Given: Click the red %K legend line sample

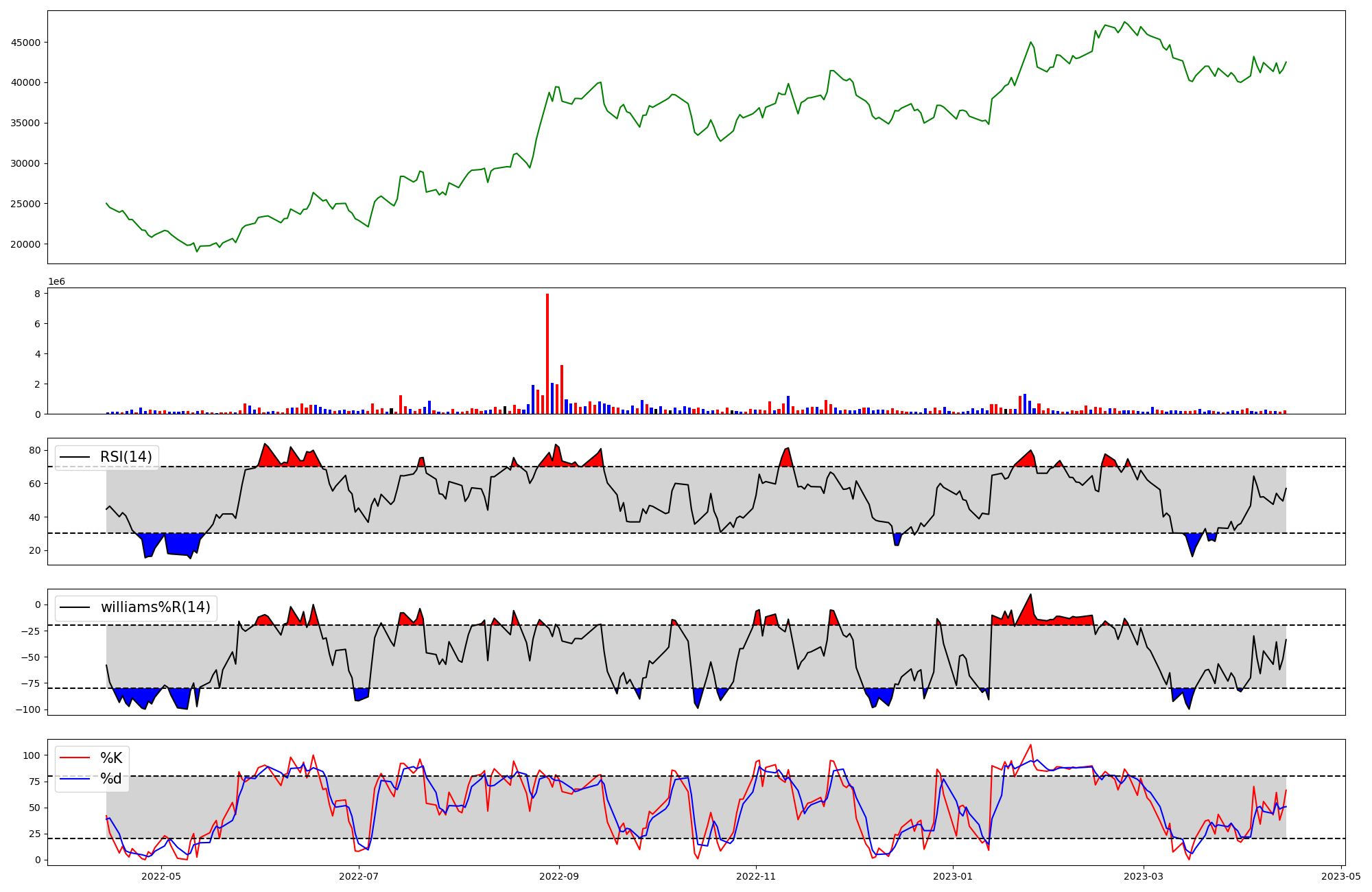Looking at the screenshot, I should (75, 758).
